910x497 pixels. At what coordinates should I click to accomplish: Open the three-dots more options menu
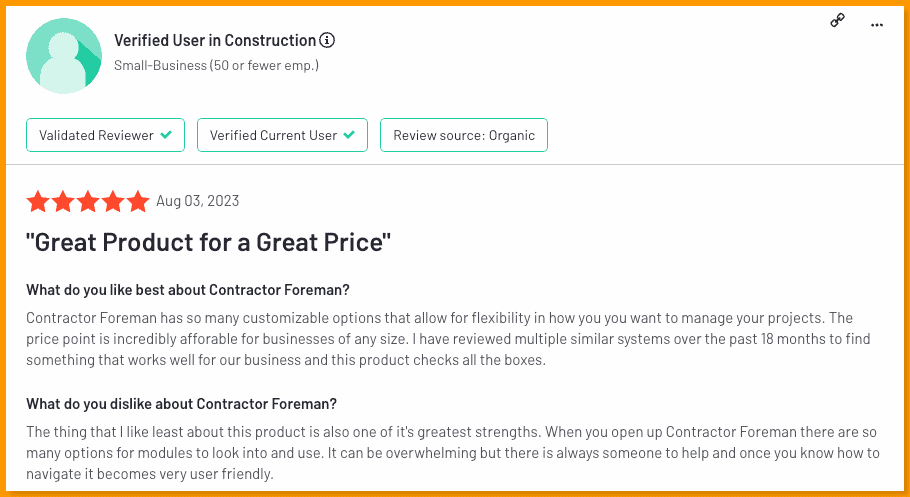877,25
